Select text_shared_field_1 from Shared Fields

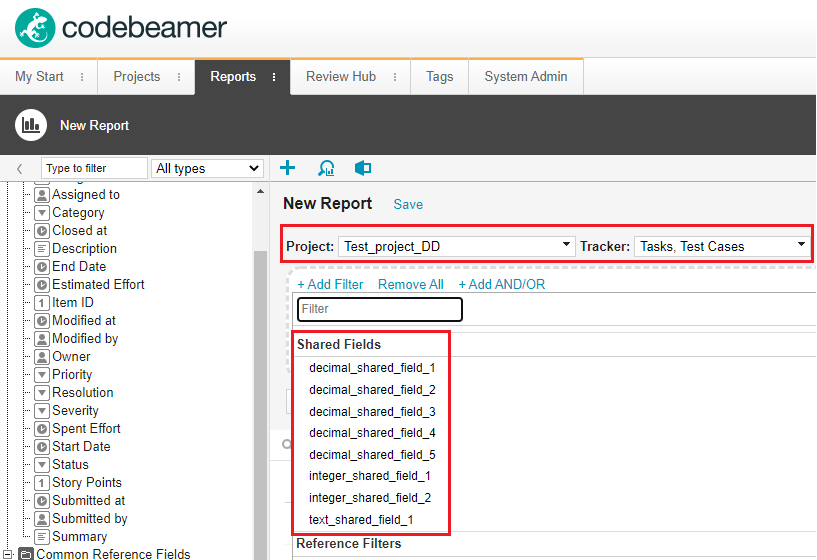tap(361, 519)
